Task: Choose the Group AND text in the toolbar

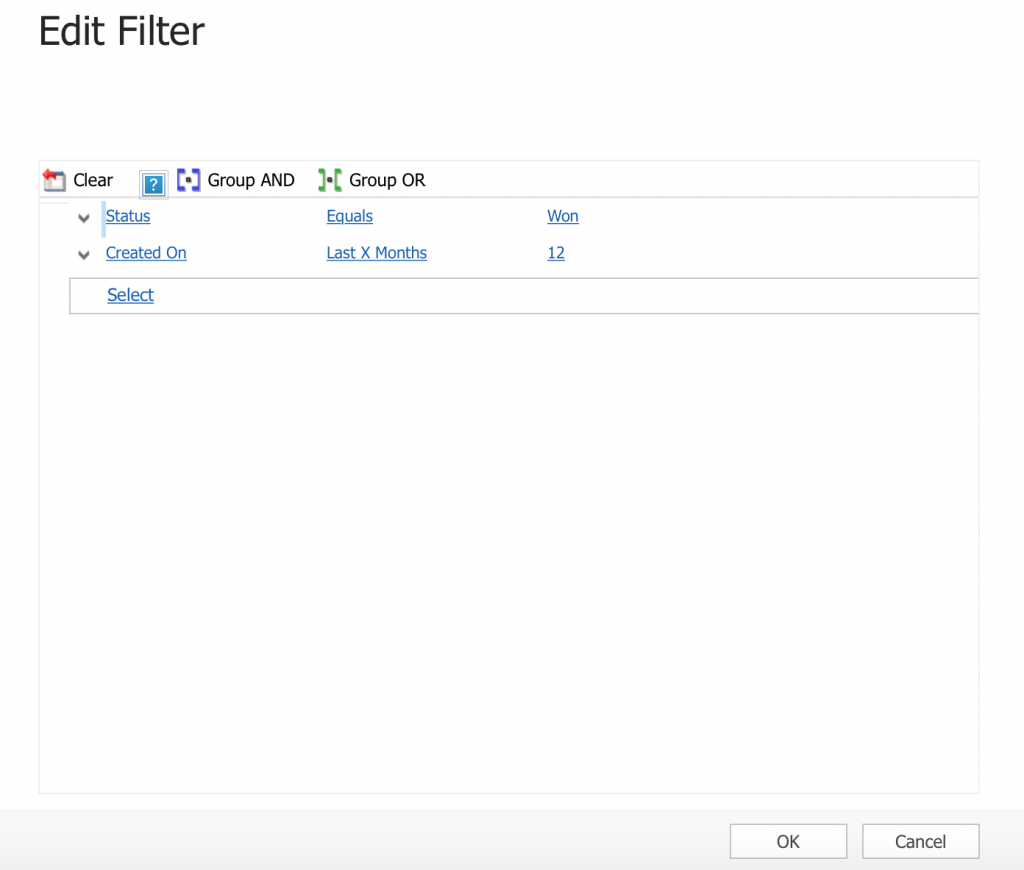Action: click(x=251, y=180)
